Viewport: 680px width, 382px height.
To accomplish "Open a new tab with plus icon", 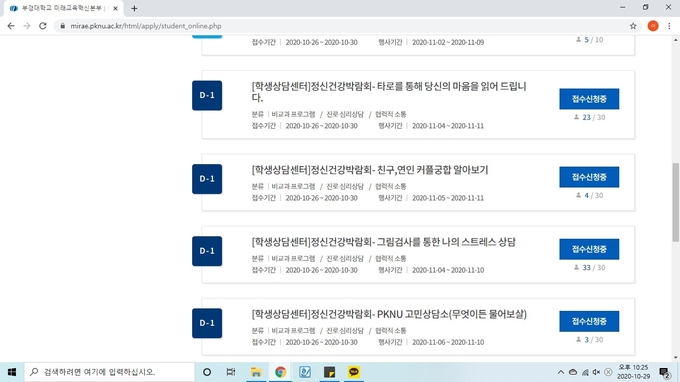I will 134,8.
